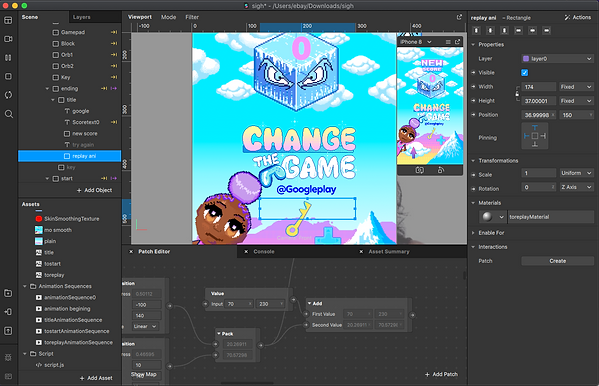Screen dimensions: 599x386
Task: Pop out the viewport with the top-right icon
Action: pos(459,17)
